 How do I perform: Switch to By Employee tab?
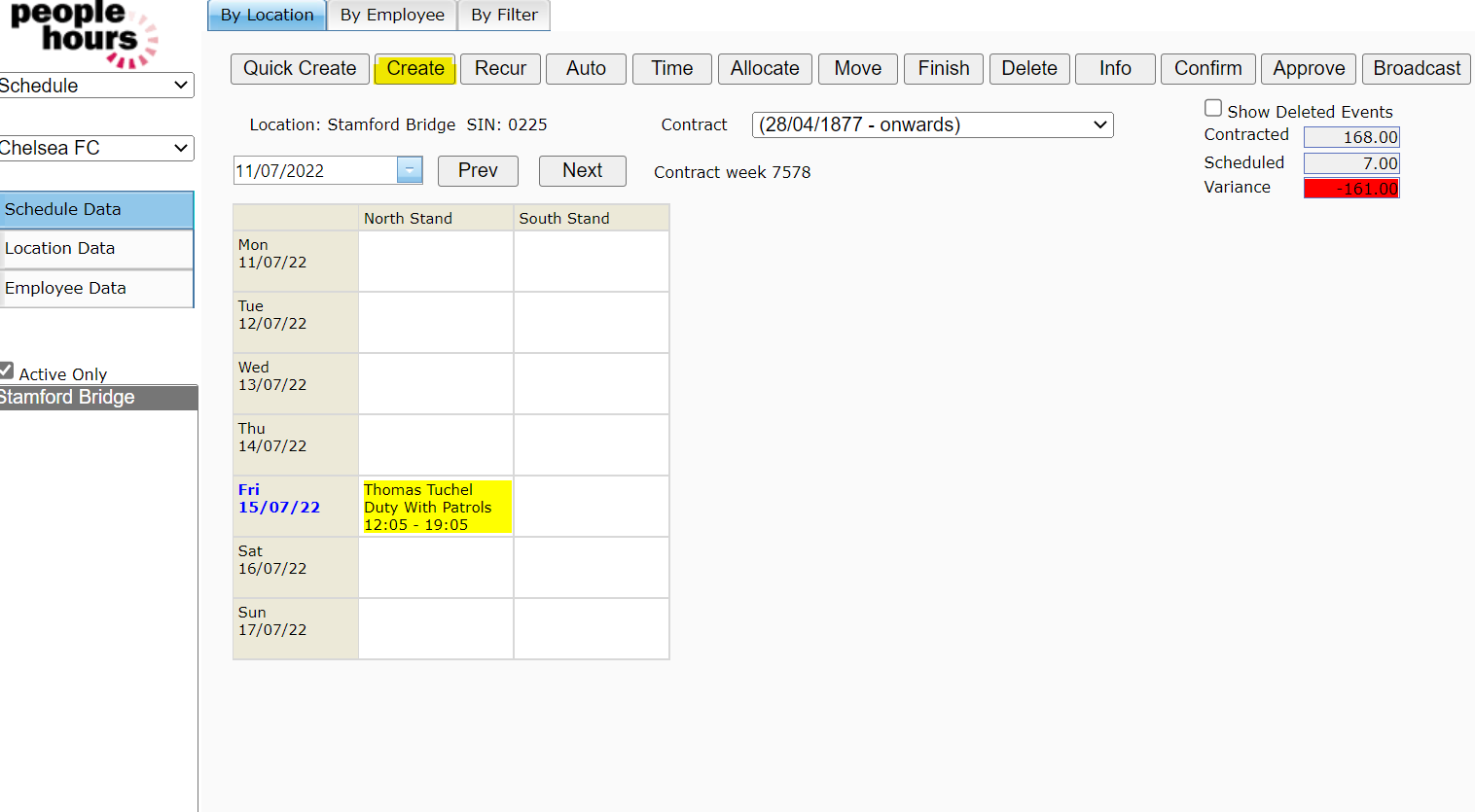click(x=392, y=15)
